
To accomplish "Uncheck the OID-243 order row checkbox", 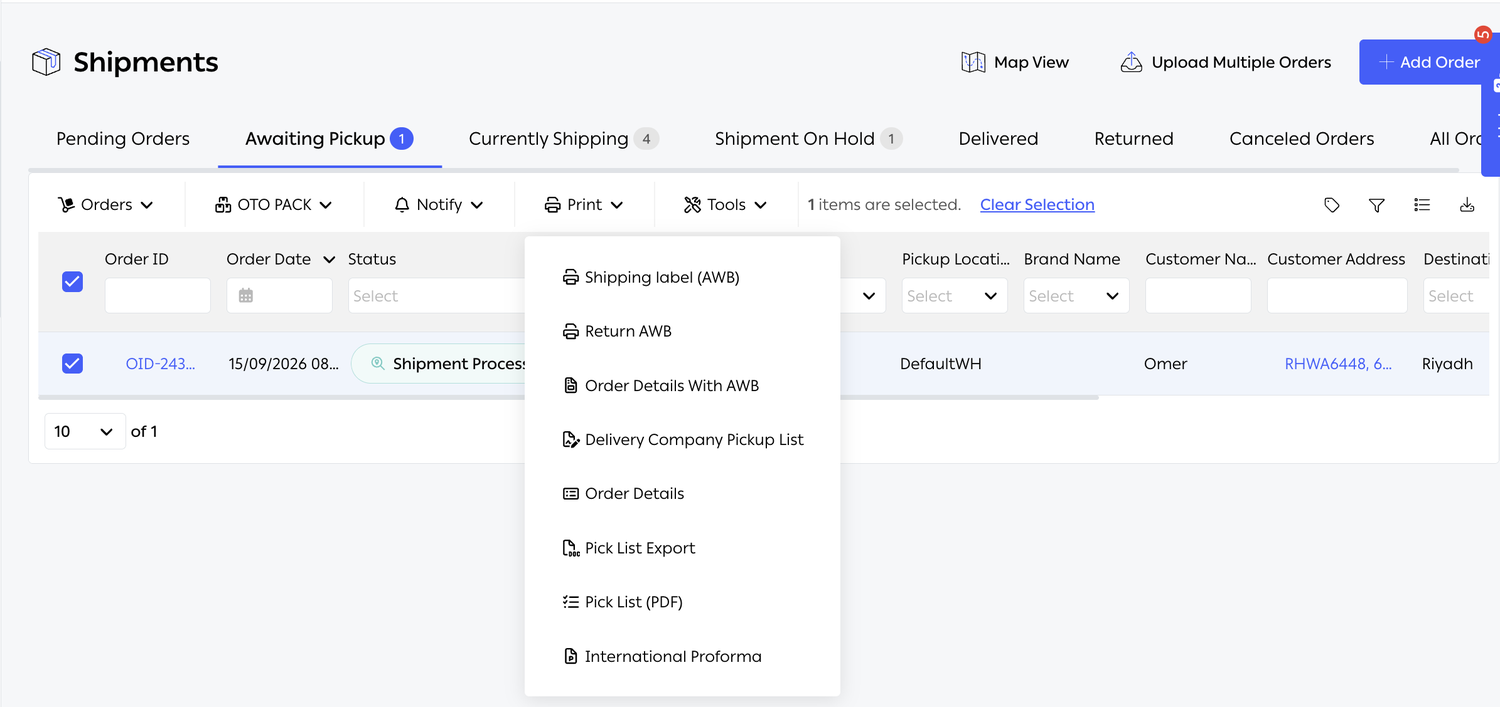I will click(72, 364).
